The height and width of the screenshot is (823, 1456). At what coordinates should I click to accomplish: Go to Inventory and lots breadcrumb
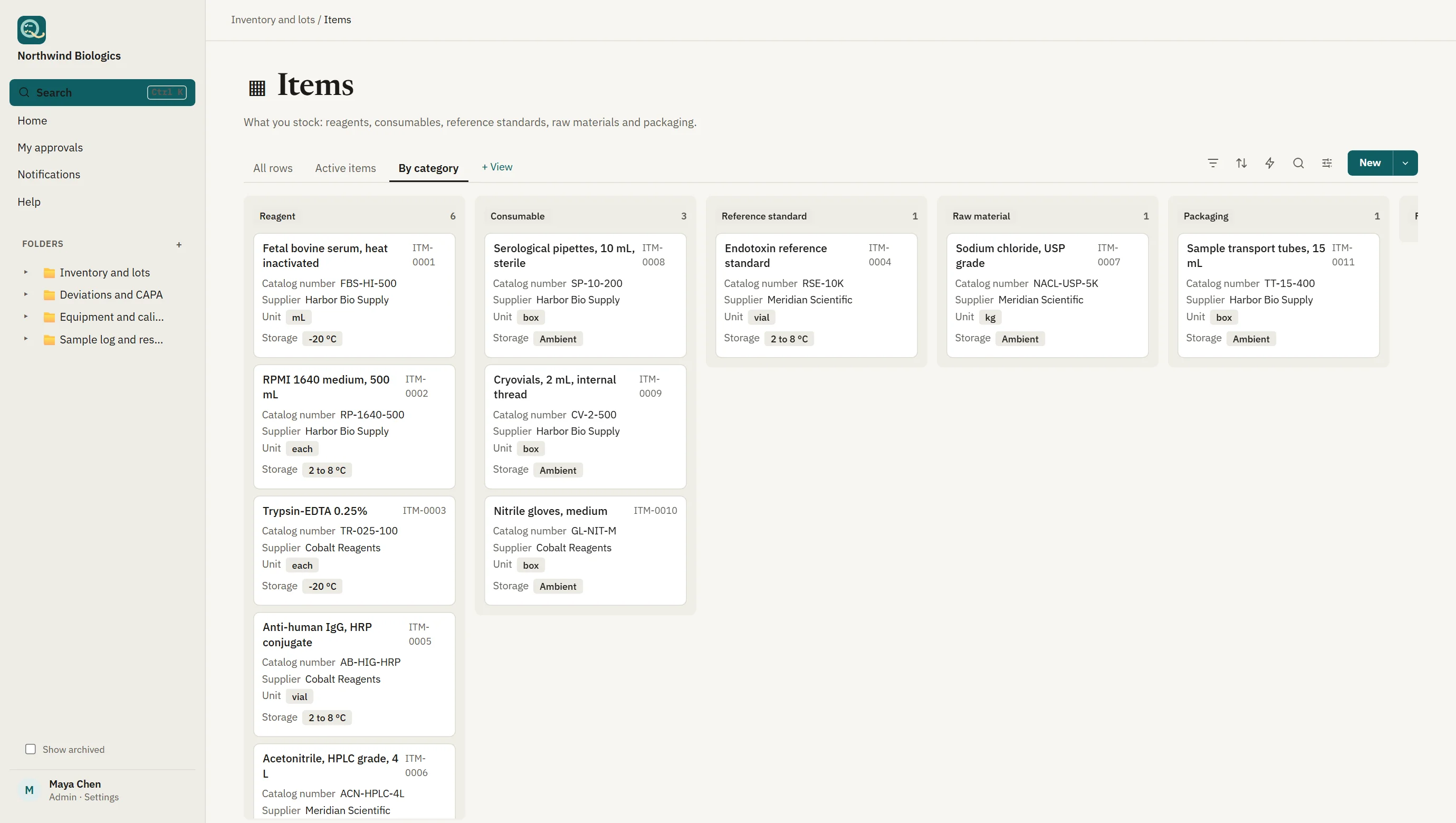click(x=273, y=20)
